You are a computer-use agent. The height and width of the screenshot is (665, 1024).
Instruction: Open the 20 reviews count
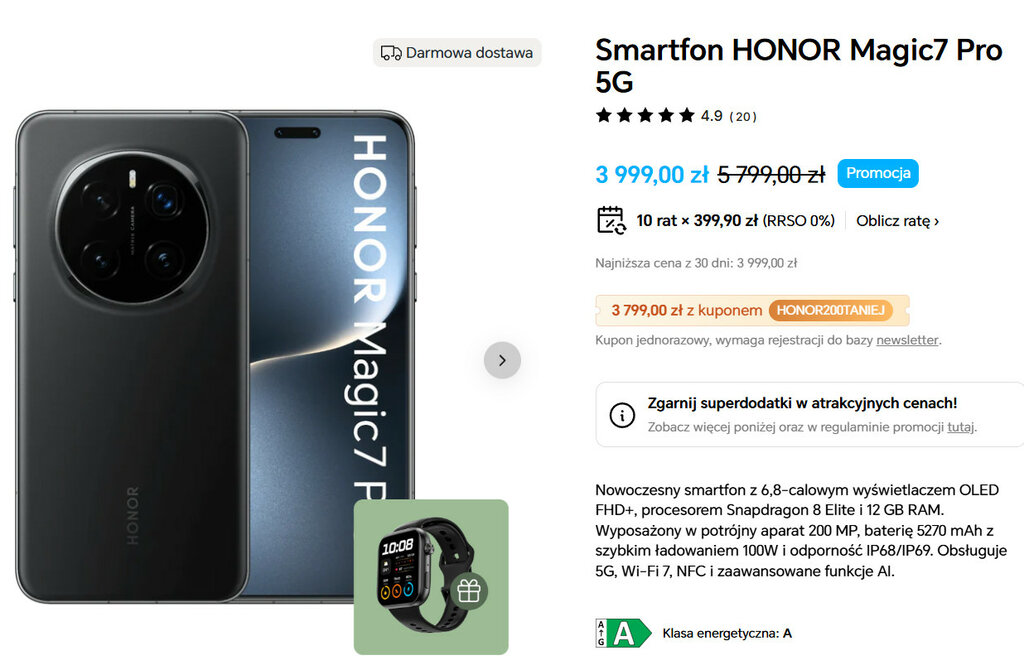click(743, 116)
